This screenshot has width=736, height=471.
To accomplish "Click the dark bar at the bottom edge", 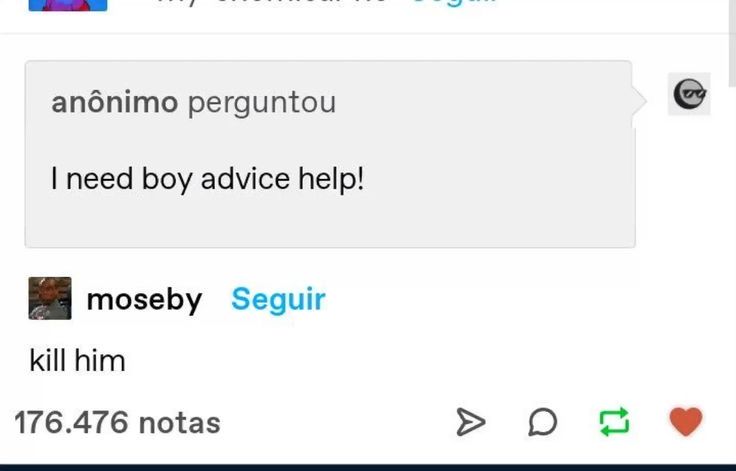I will point(368,467).
